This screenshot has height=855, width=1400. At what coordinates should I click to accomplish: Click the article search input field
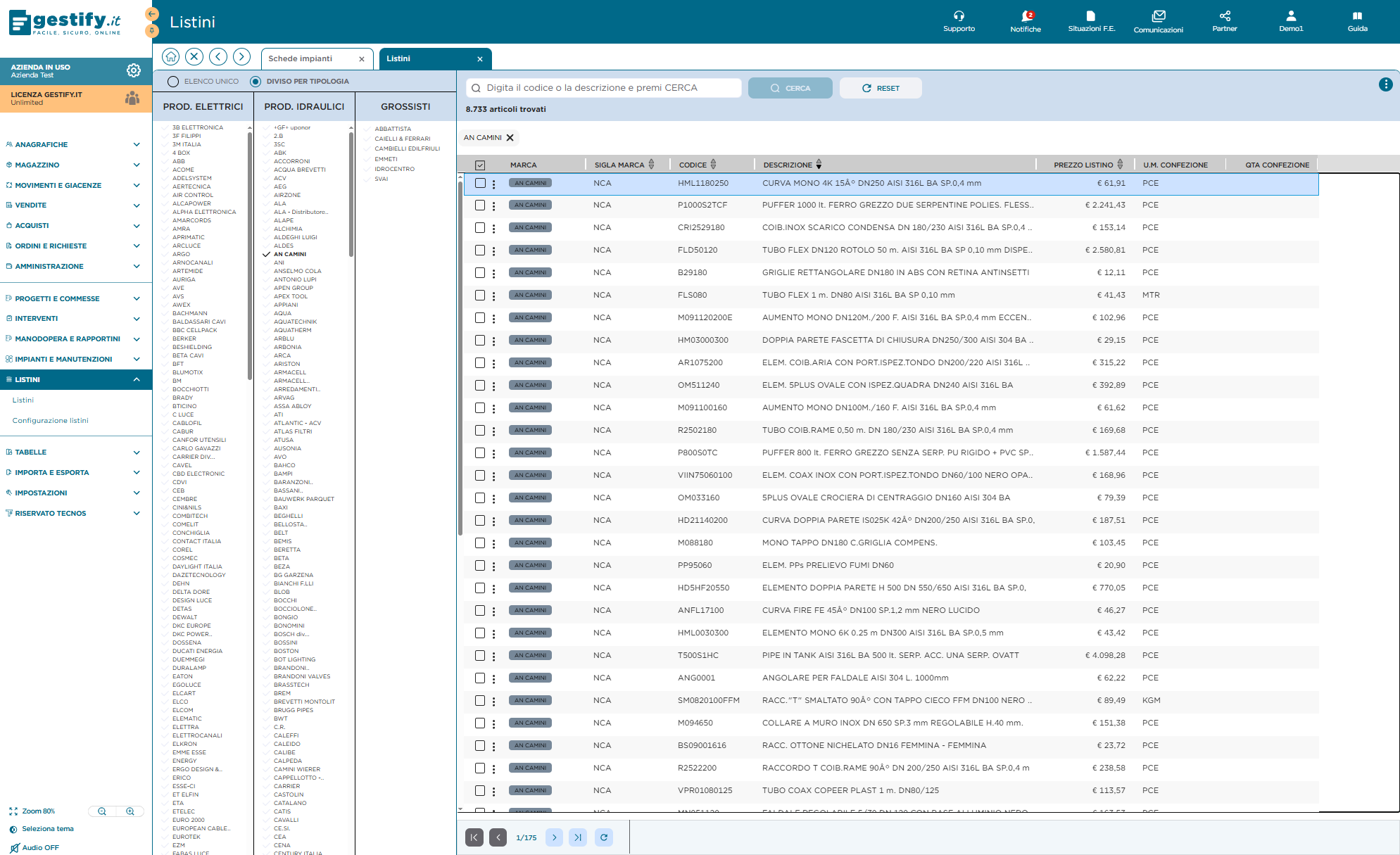click(x=604, y=88)
